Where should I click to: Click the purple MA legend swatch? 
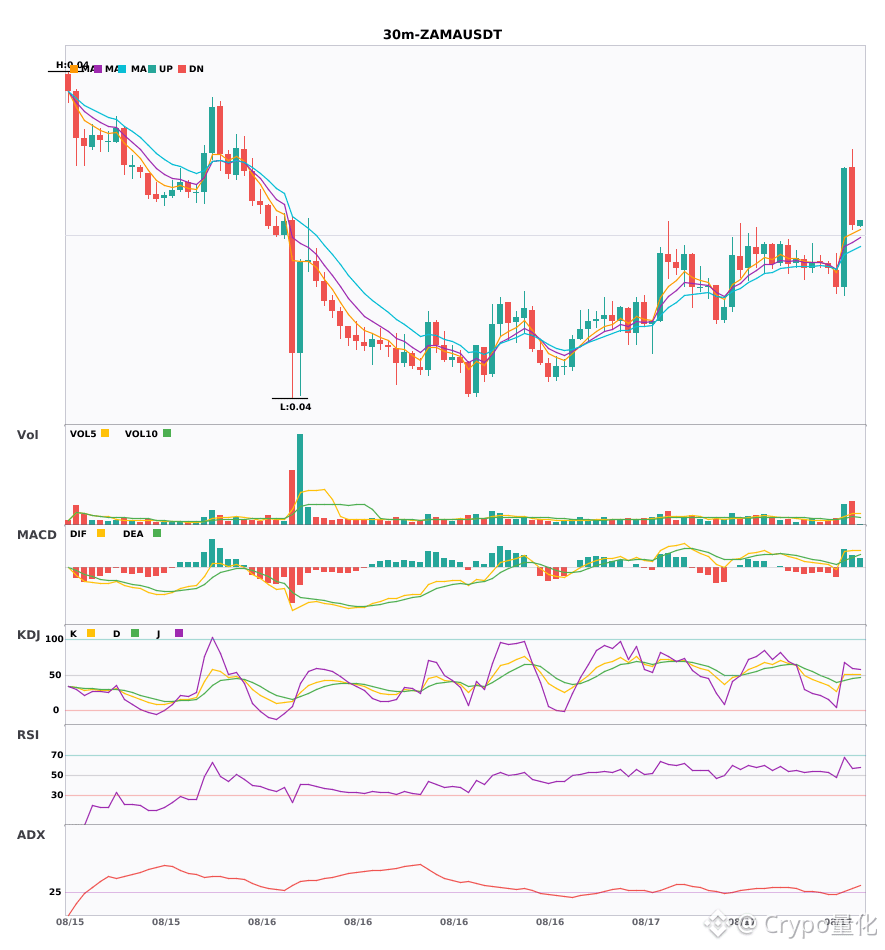click(98, 69)
